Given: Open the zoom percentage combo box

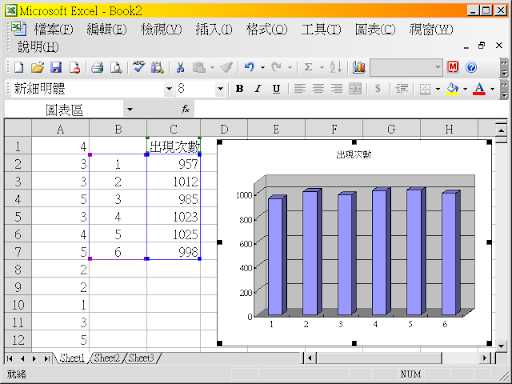Looking at the screenshot, I should click(x=406, y=67).
